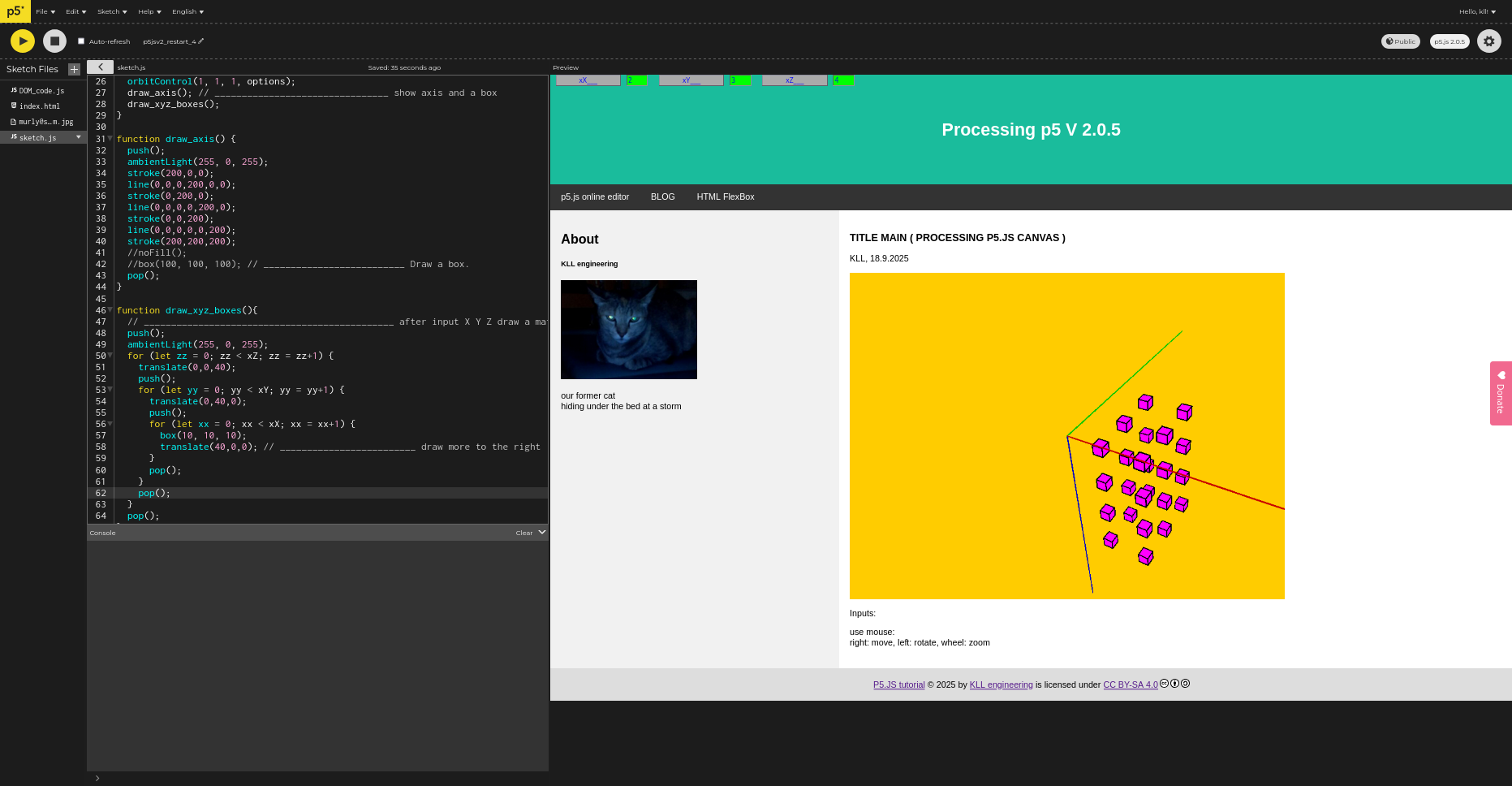Open the sketch.js file options arrow
The height and width of the screenshot is (786, 1512).
tap(79, 137)
